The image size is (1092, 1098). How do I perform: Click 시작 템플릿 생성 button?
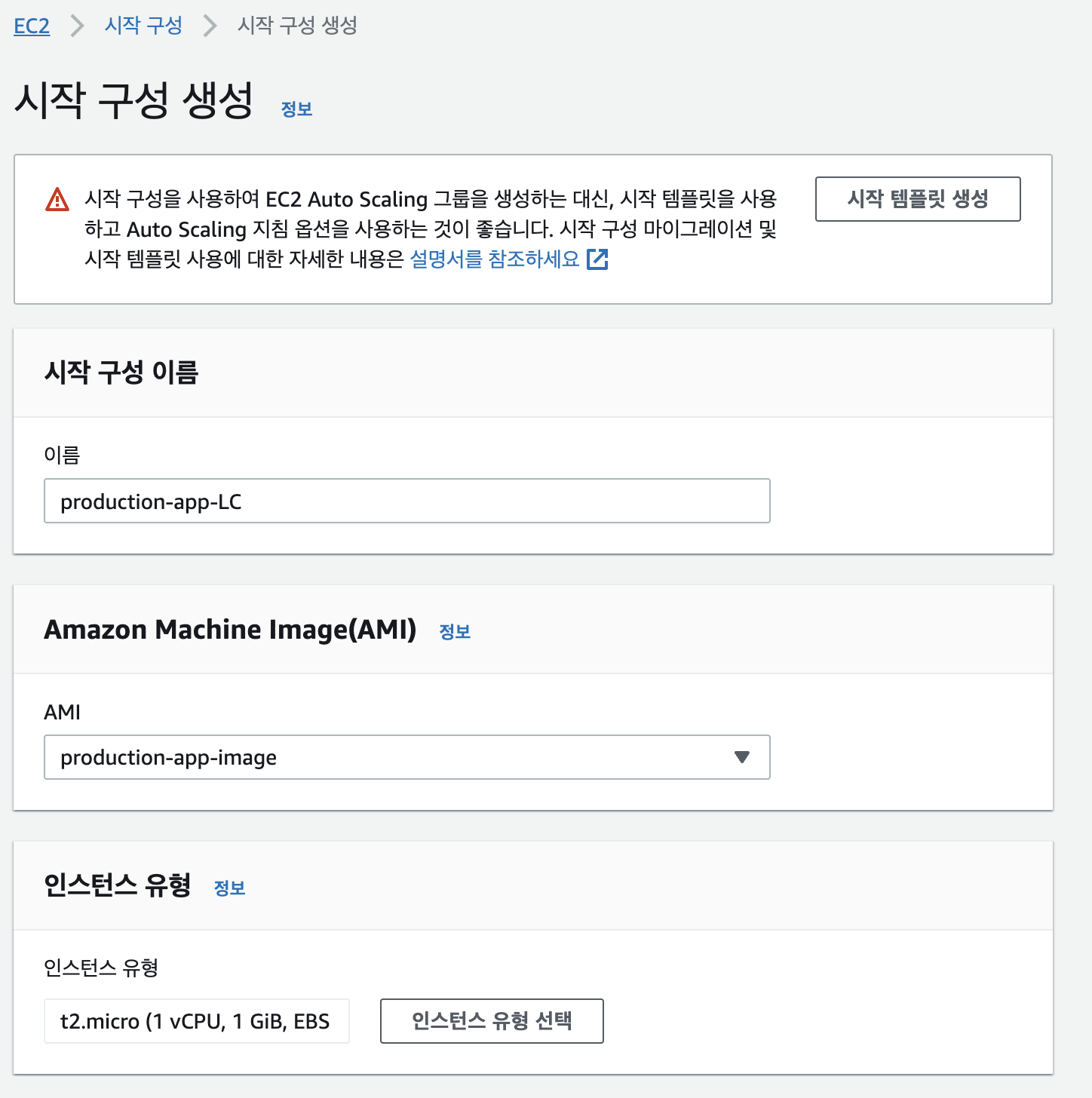(x=918, y=199)
